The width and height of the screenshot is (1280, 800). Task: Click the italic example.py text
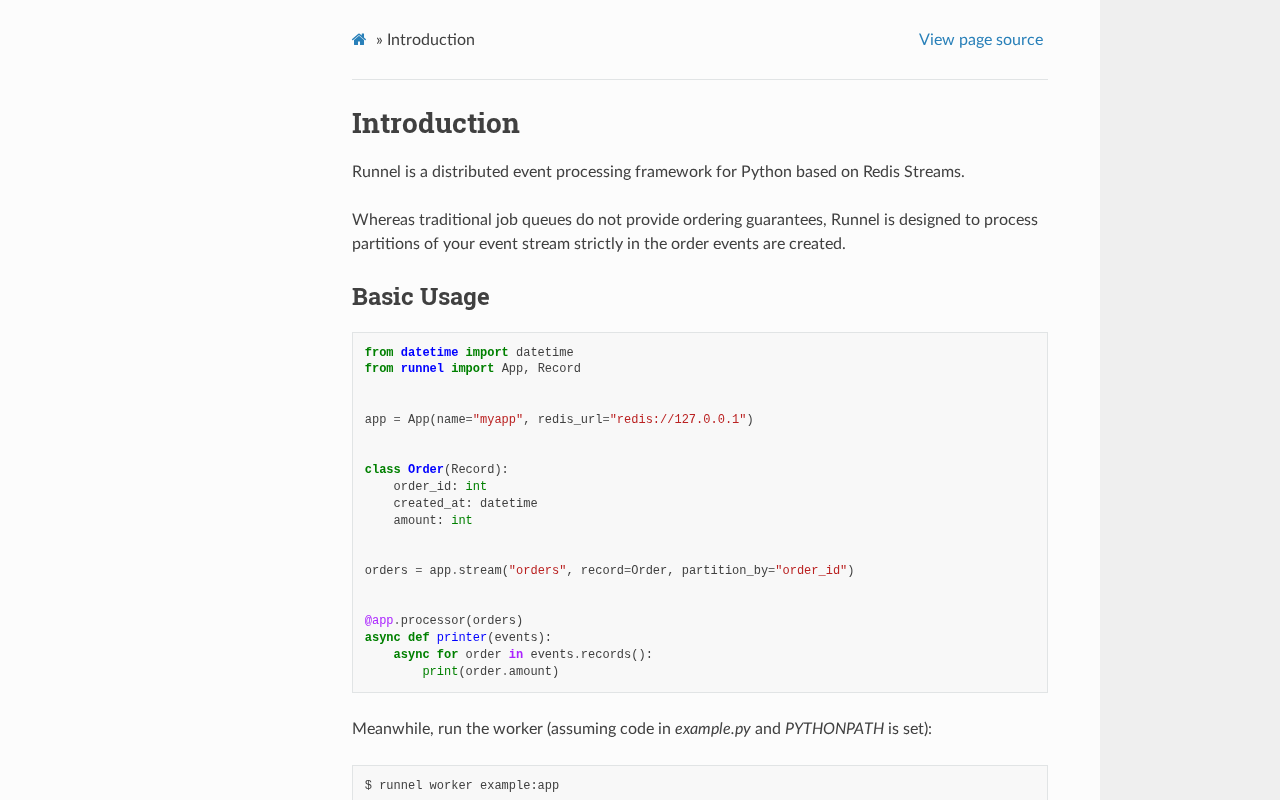pos(712,729)
